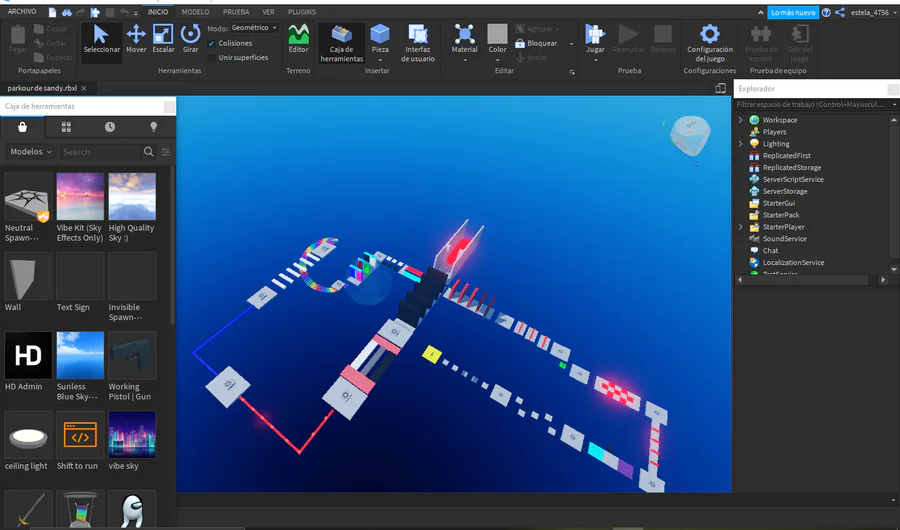Open the toolbox Inventory grid tab
The width and height of the screenshot is (900, 530).
[x=66, y=127]
